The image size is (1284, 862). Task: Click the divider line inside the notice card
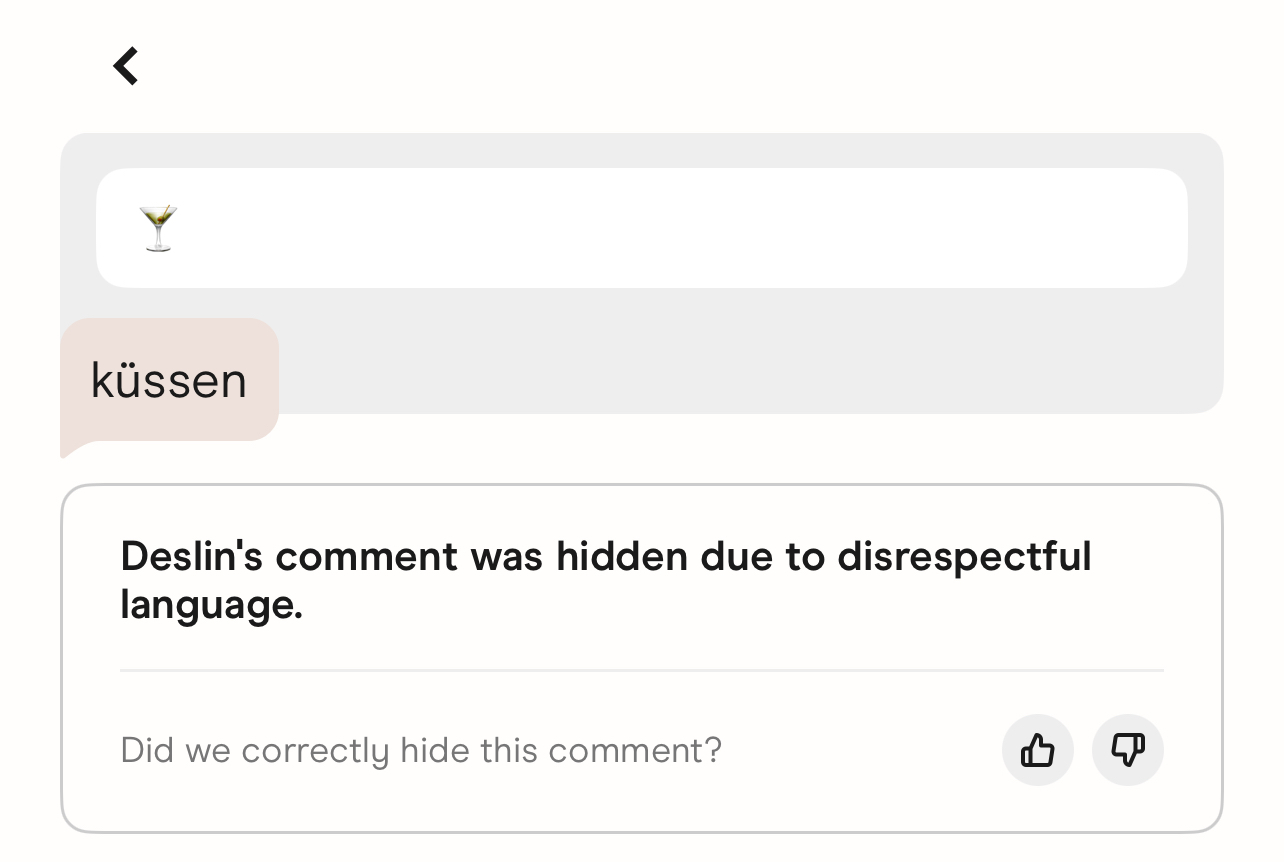[640, 670]
